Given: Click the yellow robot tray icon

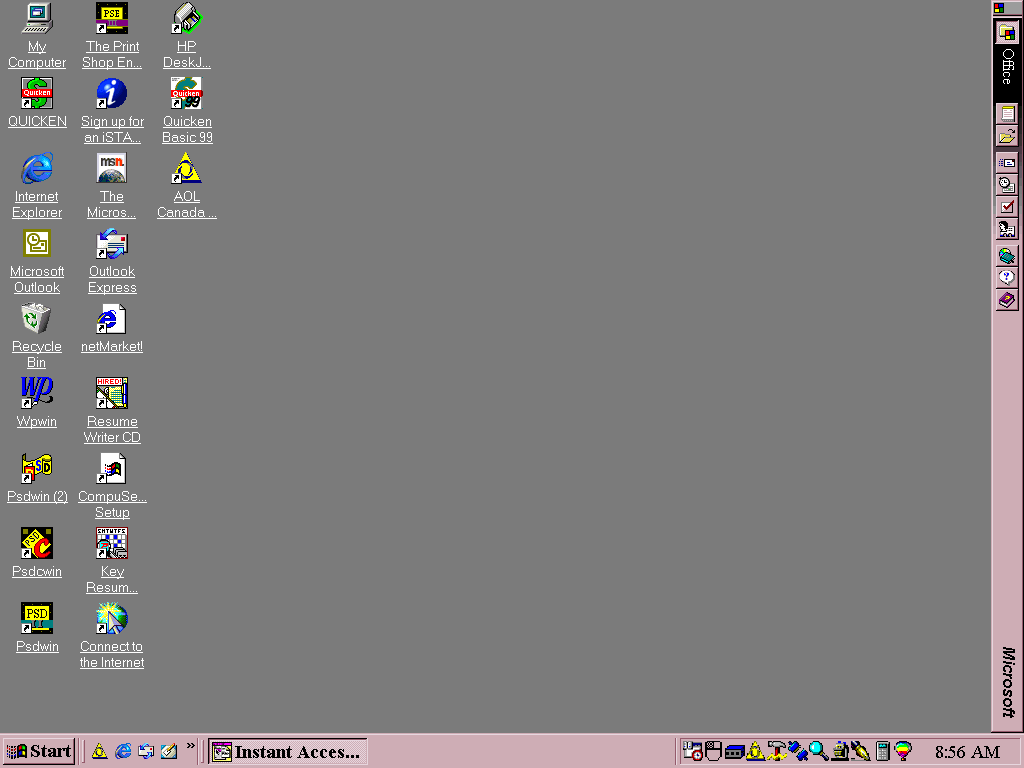Looking at the screenshot, I should [x=840, y=751].
